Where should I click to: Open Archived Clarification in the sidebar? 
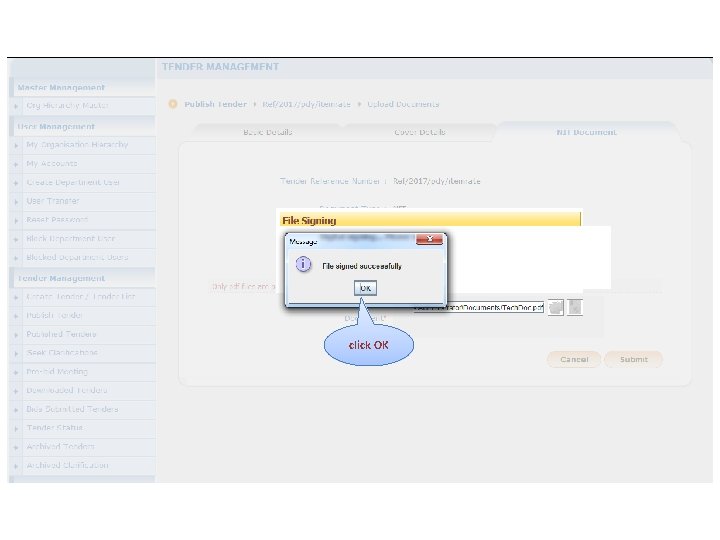67,465
